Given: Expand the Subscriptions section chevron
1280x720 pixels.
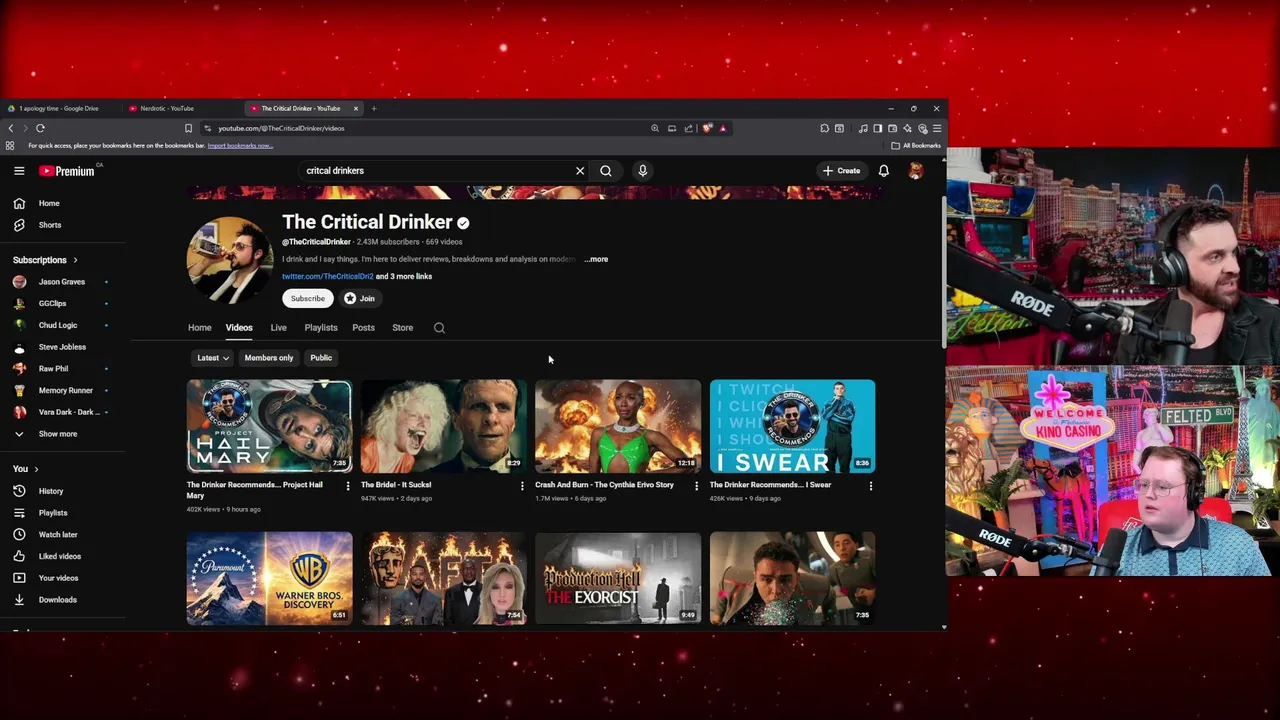Looking at the screenshot, I should click(x=75, y=260).
